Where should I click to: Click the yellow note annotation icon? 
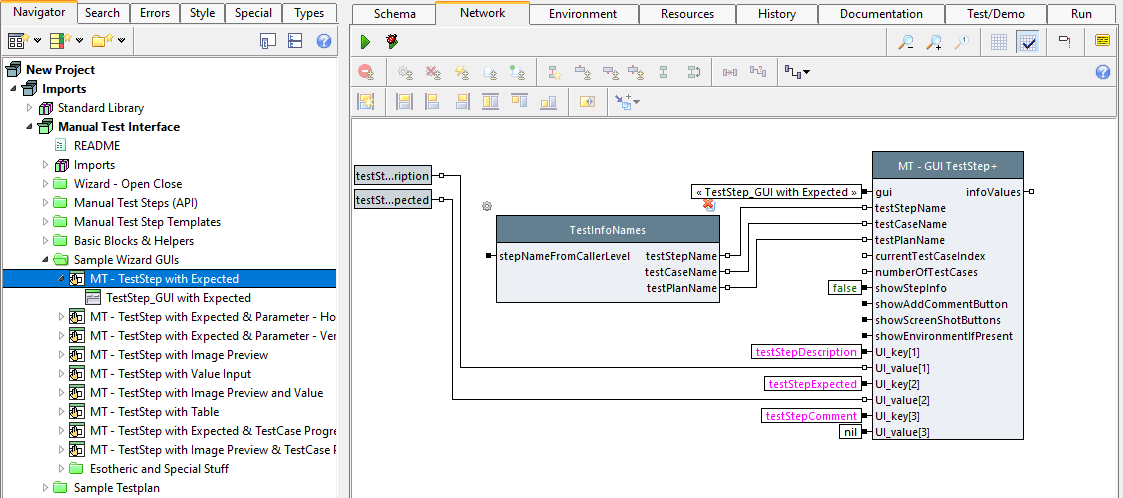(1102, 42)
